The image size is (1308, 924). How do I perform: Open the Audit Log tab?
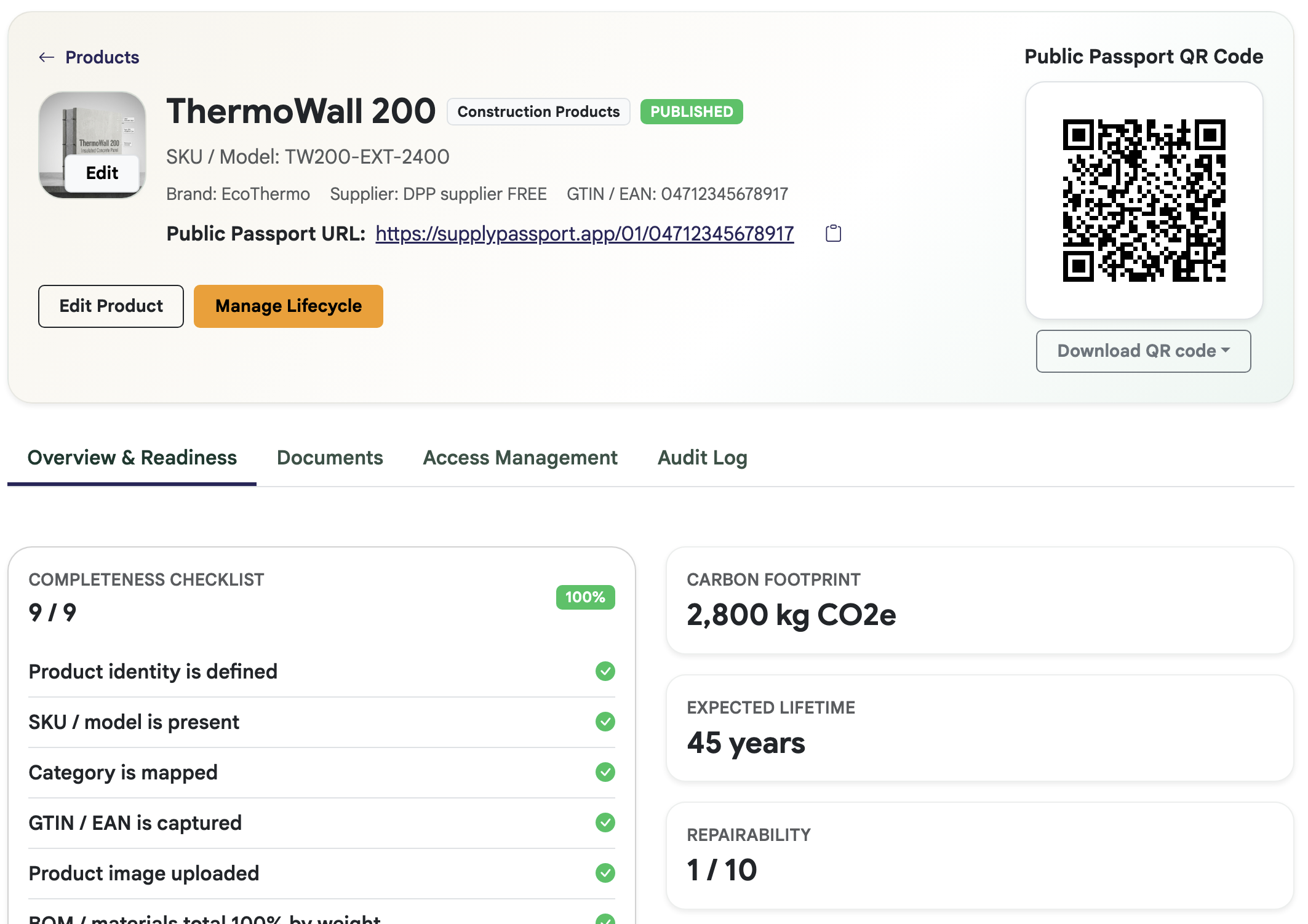coord(703,458)
